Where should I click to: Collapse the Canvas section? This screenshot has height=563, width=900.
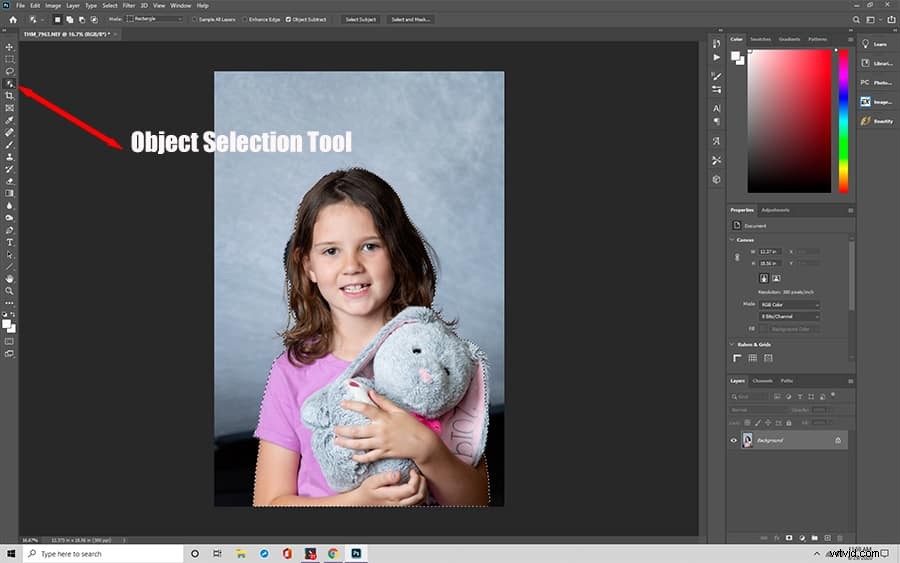click(732, 240)
